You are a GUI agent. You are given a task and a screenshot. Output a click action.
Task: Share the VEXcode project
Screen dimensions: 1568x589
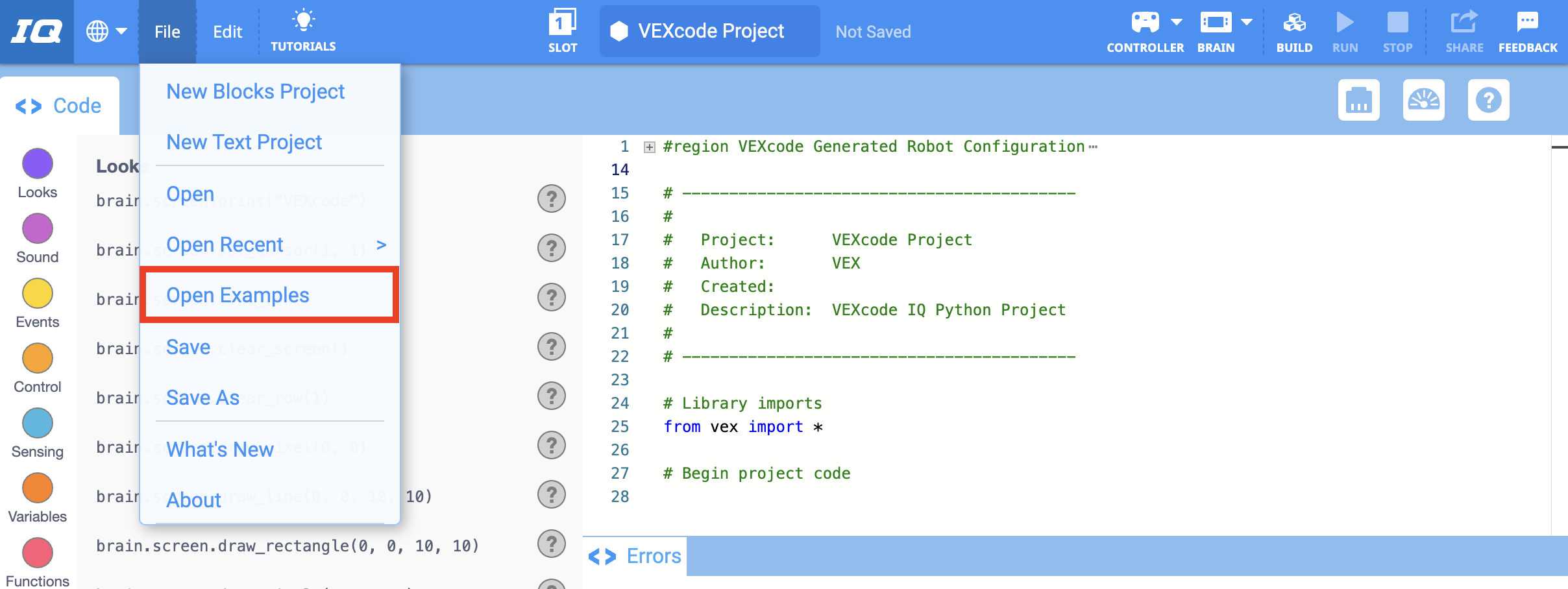tap(1464, 29)
